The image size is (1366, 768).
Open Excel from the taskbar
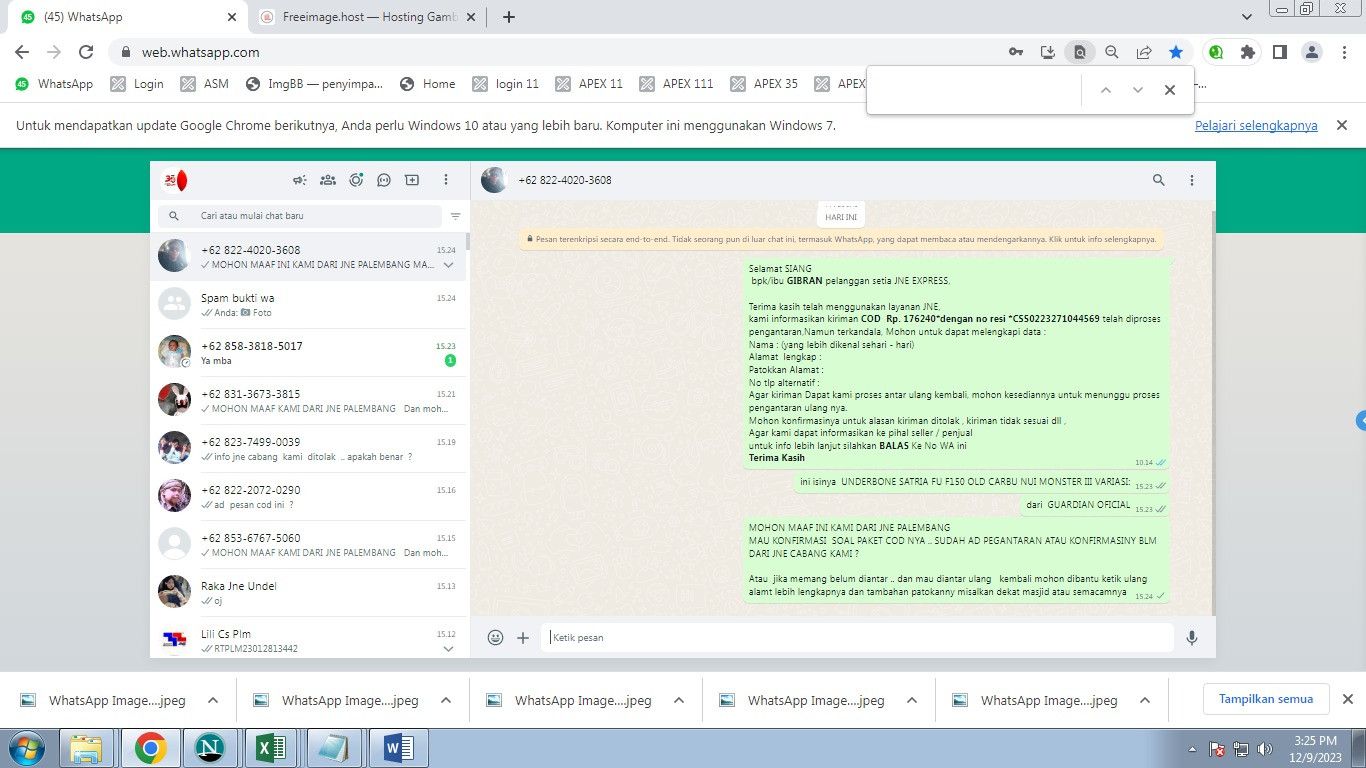(x=272, y=747)
